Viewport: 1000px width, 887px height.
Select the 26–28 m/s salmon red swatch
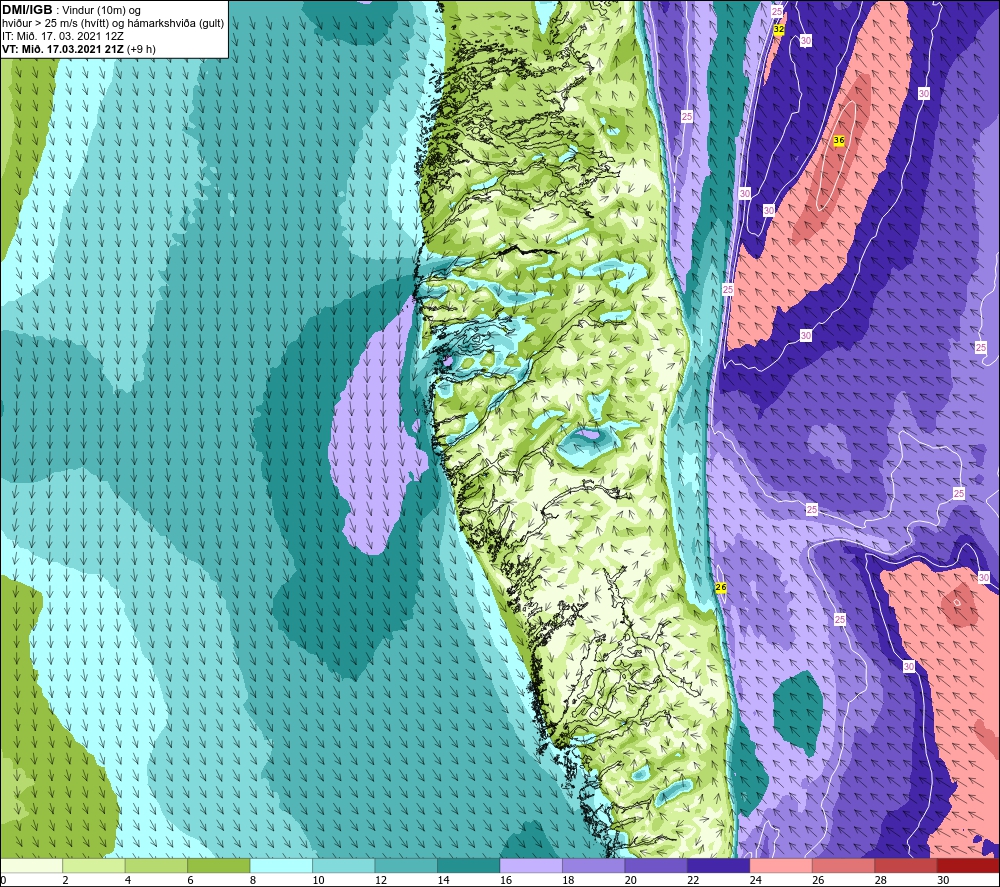pos(844,866)
